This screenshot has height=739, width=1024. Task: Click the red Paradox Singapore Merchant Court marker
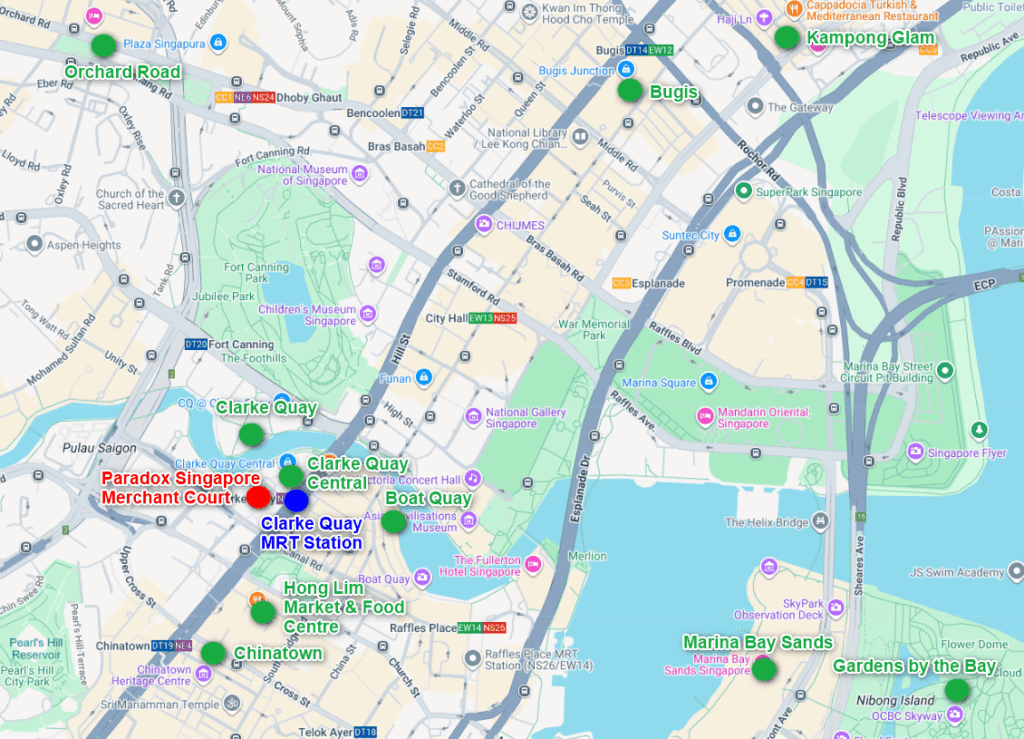259,497
